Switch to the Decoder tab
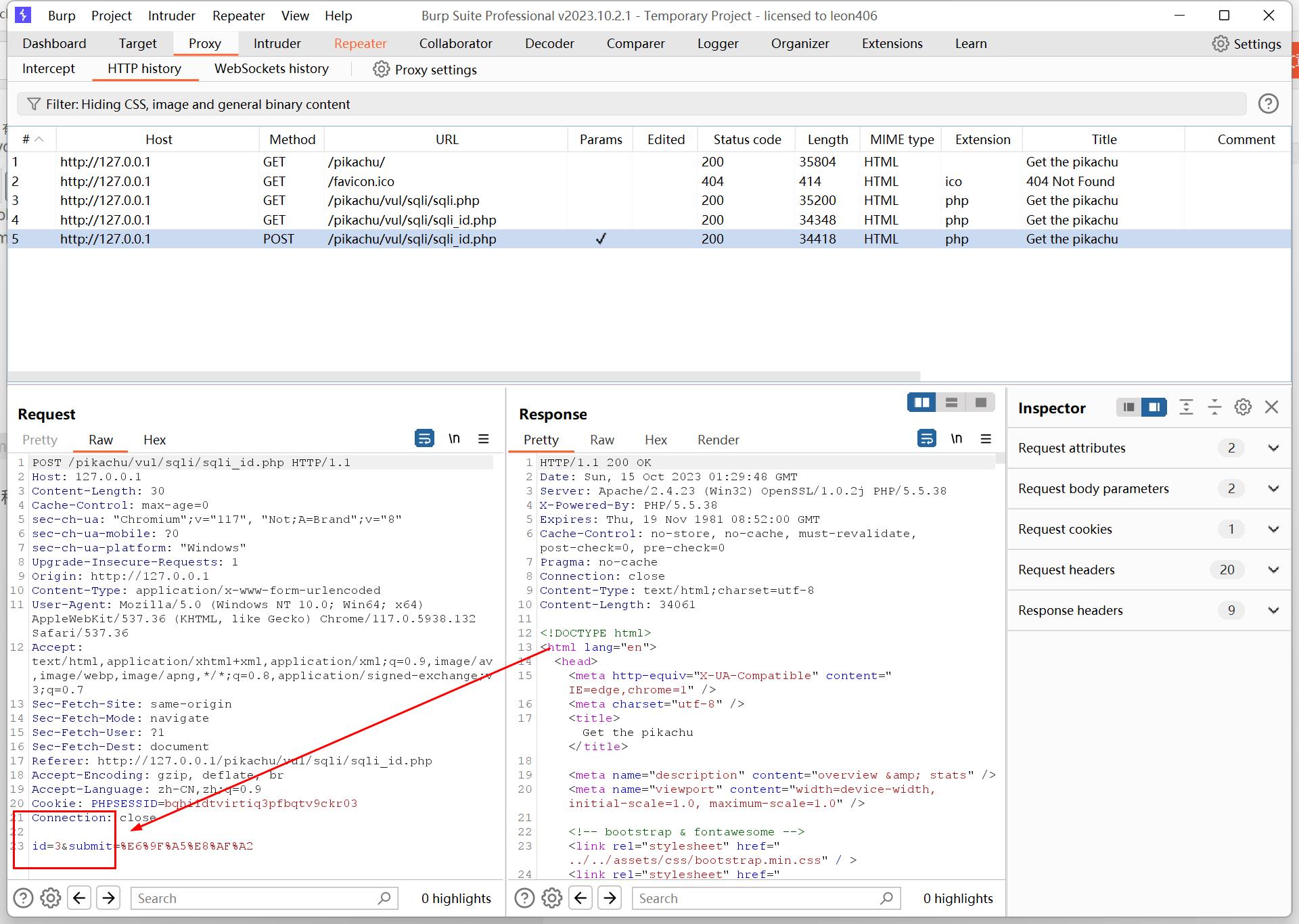The height and width of the screenshot is (924, 1299). pos(549,43)
